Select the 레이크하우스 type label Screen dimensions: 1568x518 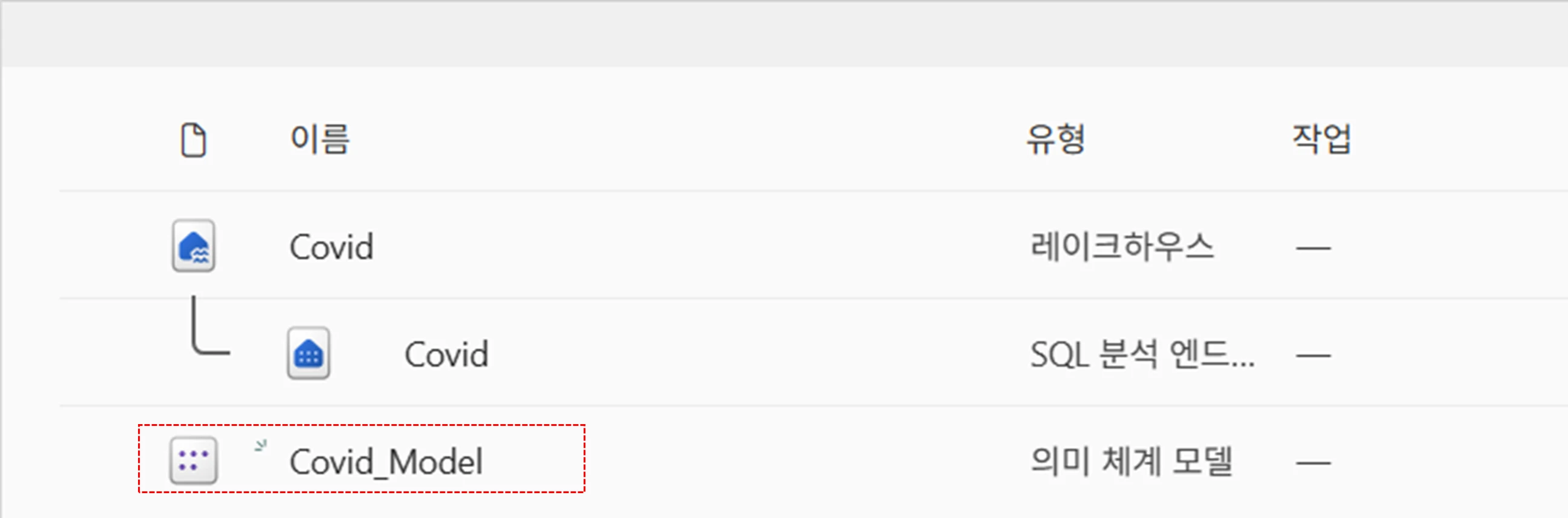[x=1121, y=247]
